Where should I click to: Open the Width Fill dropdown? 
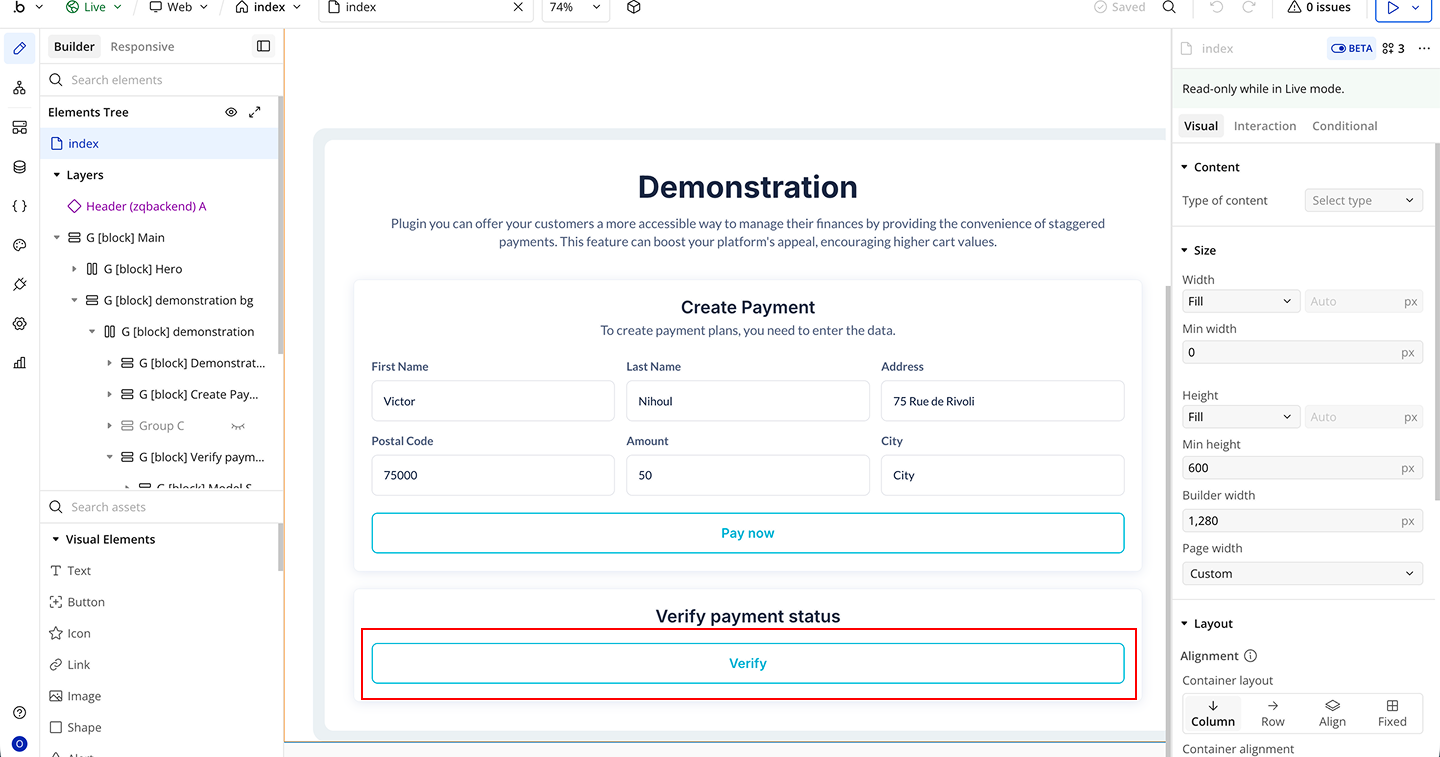[x=1240, y=301]
